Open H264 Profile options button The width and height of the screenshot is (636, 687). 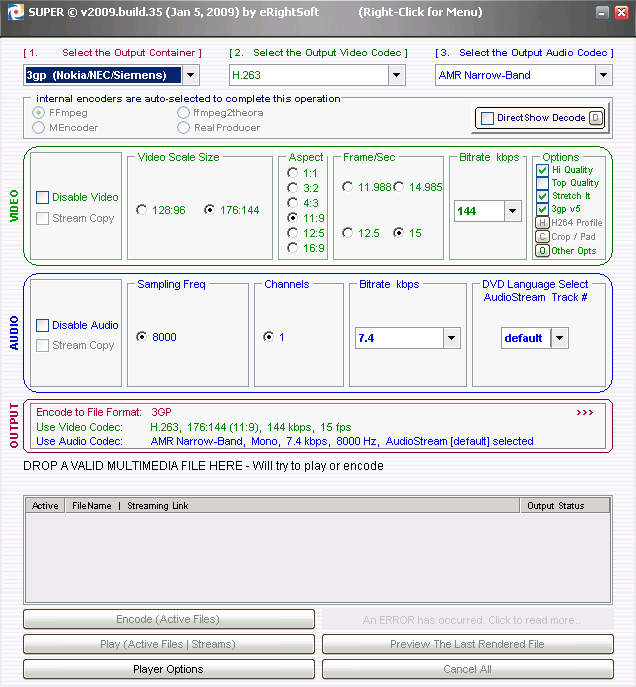542,223
